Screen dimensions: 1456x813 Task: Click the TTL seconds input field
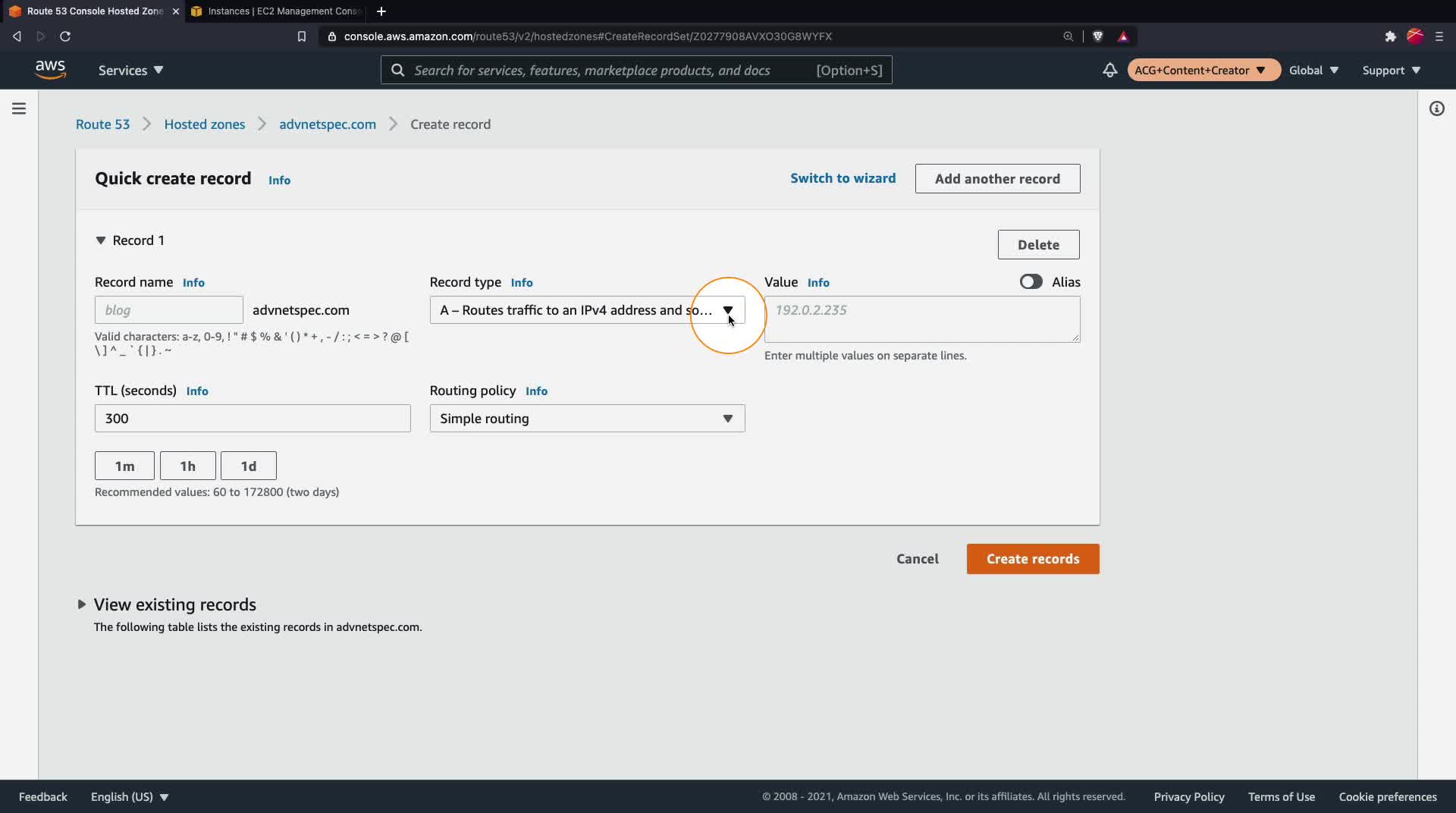click(253, 419)
